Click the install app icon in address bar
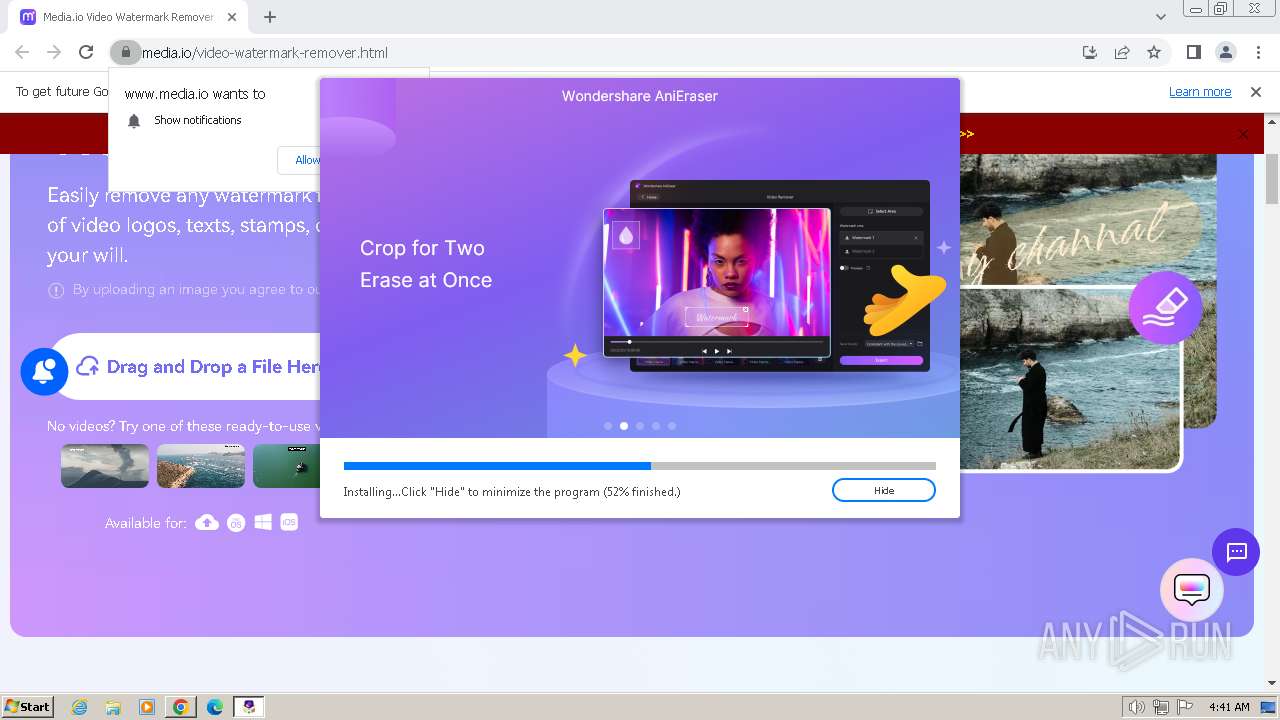 click(1090, 53)
